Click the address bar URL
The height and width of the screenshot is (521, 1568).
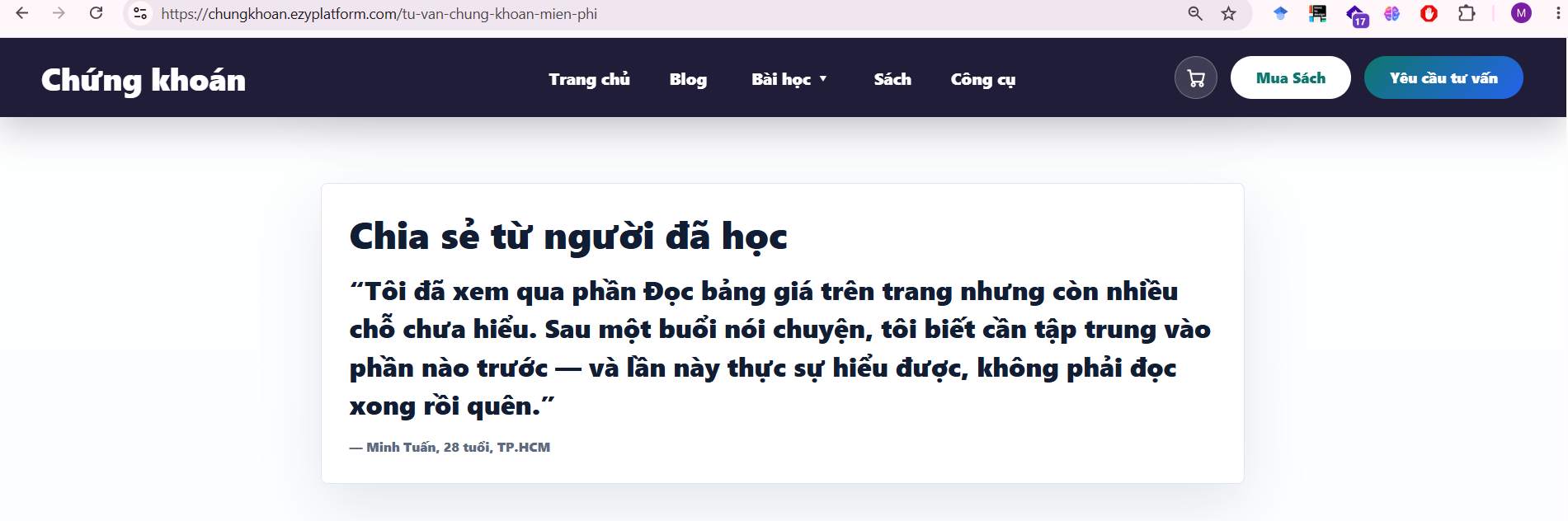coord(379,14)
